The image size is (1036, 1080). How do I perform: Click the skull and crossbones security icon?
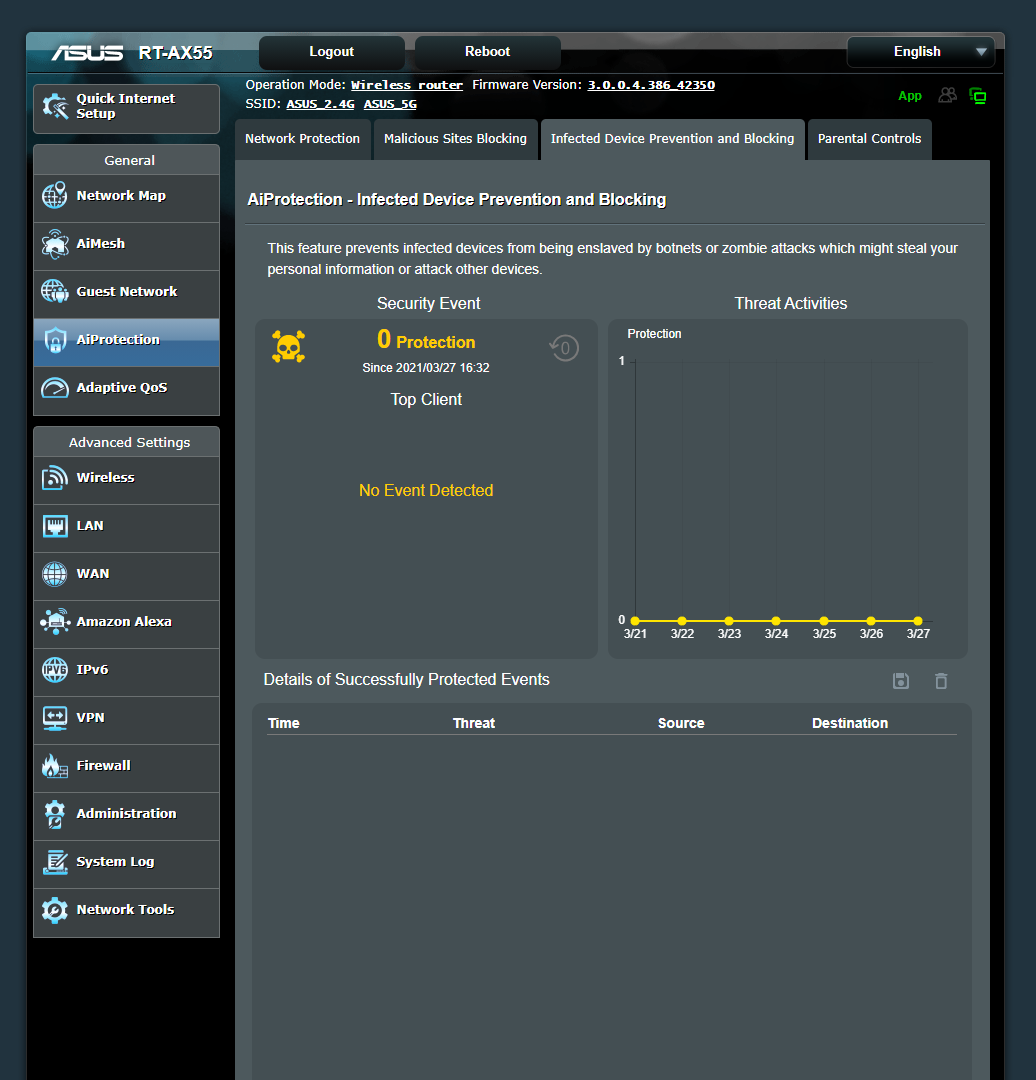pyautogui.click(x=289, y=346)
